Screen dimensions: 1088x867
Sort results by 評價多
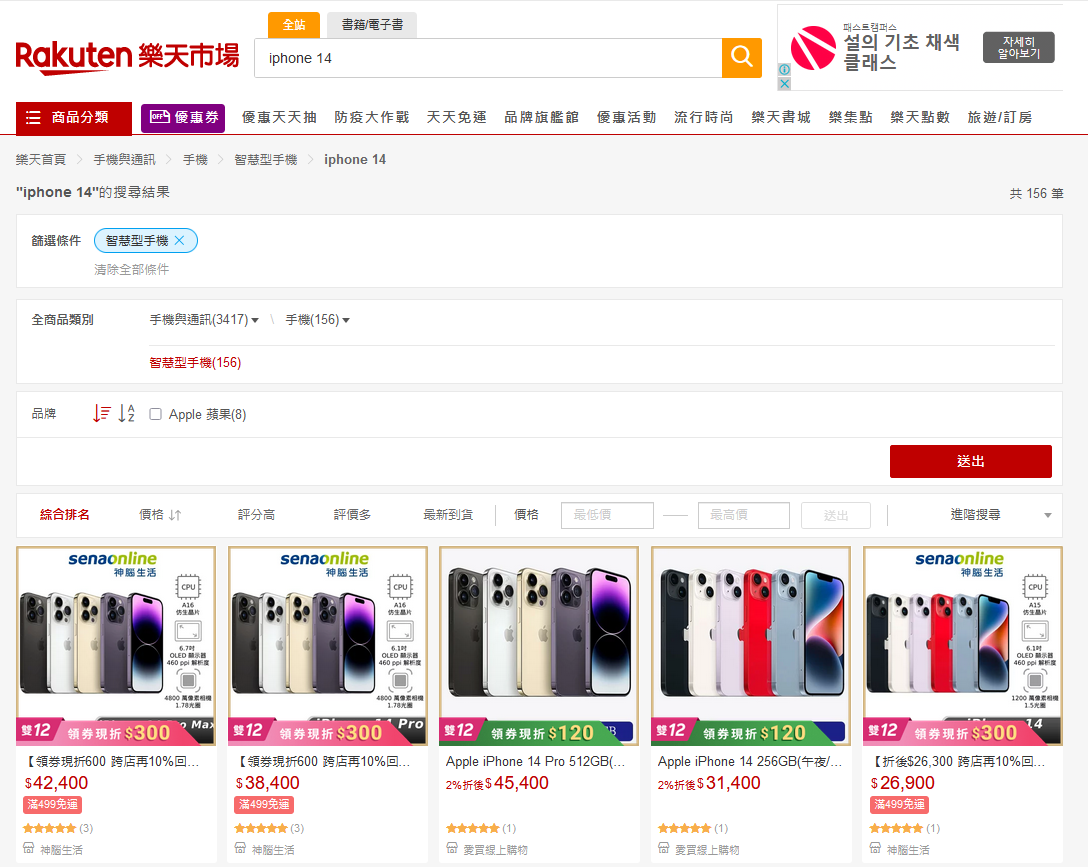352,515
